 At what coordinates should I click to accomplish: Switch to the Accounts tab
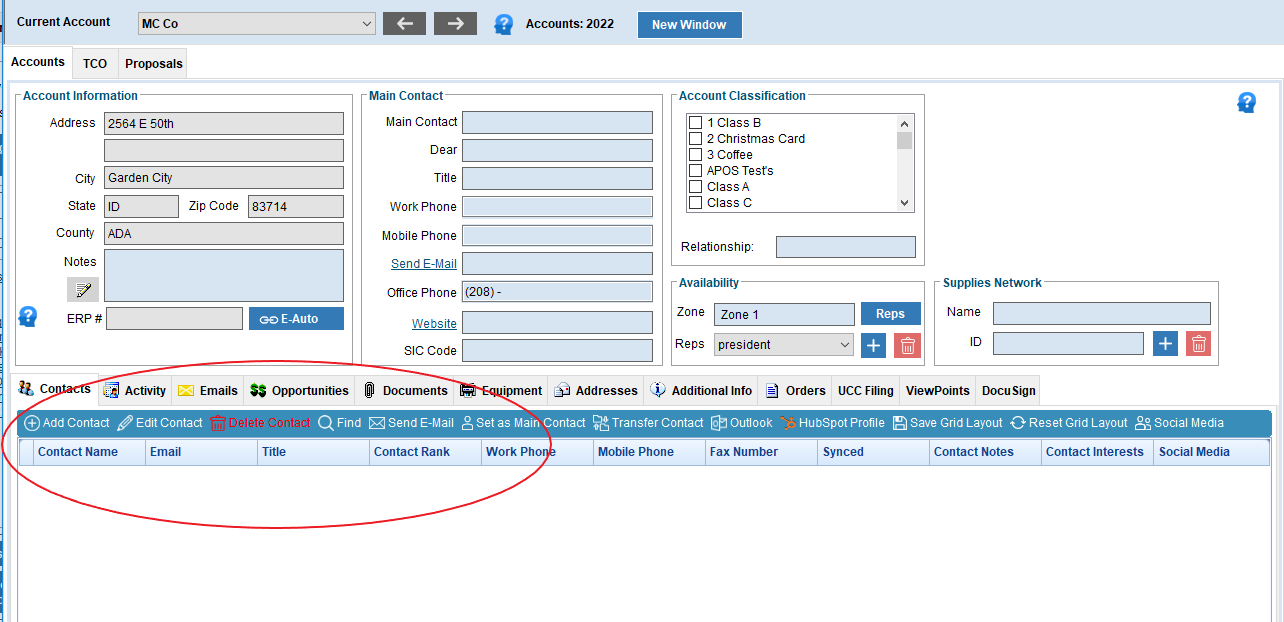[x=38, y=62]
